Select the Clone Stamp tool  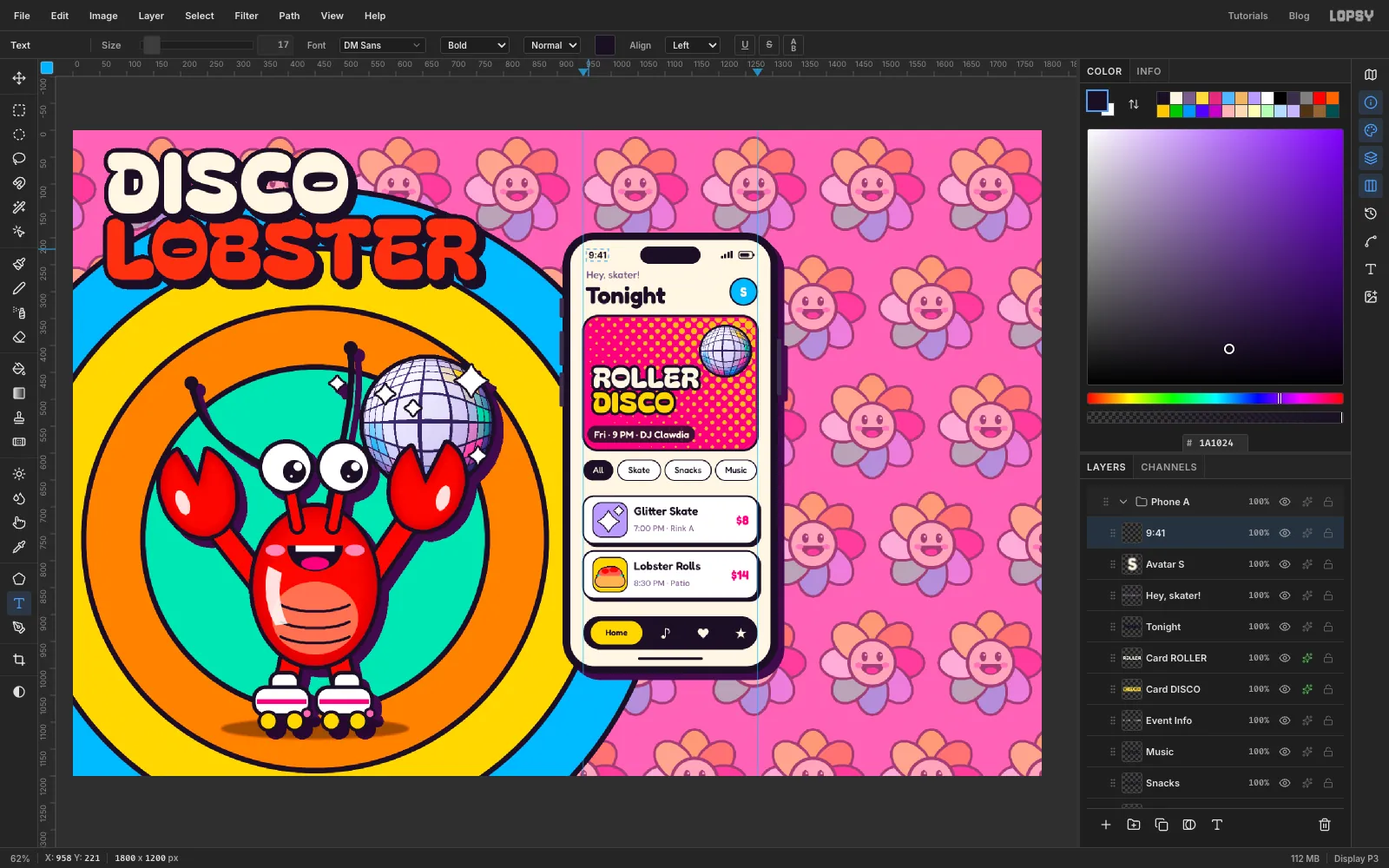point(19,418)
